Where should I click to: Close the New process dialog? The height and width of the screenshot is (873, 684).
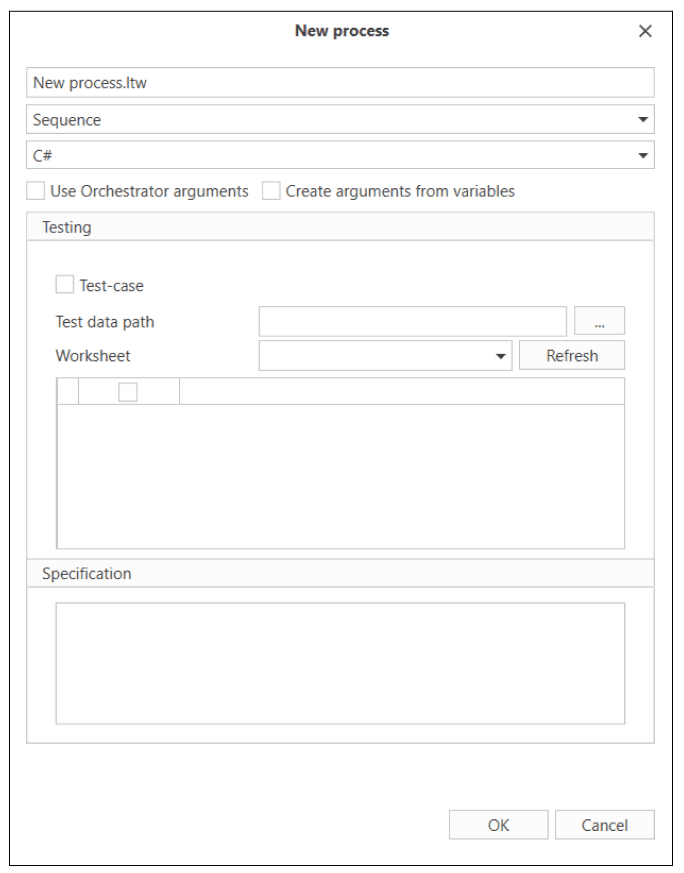pos(645,31)
